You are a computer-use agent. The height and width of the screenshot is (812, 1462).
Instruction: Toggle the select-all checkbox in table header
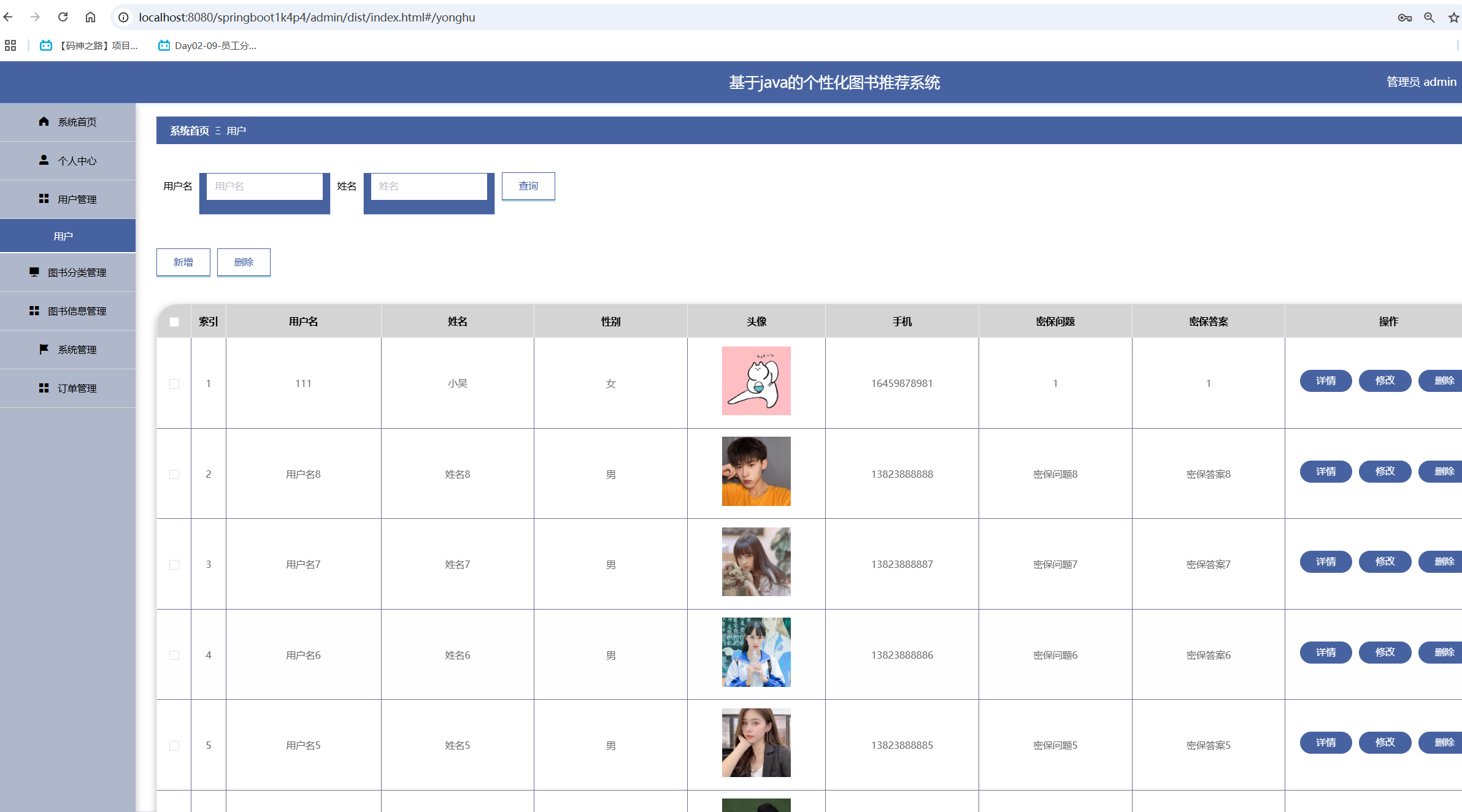tap(174, 322)
